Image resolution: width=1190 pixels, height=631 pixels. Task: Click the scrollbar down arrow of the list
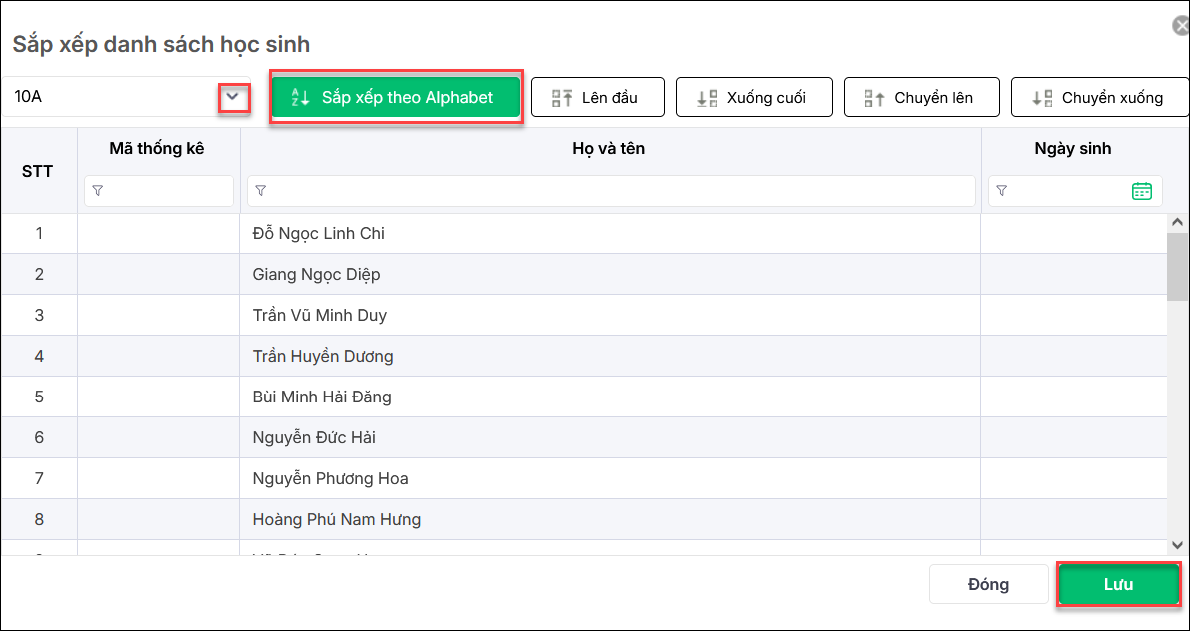click(1177, 545)
